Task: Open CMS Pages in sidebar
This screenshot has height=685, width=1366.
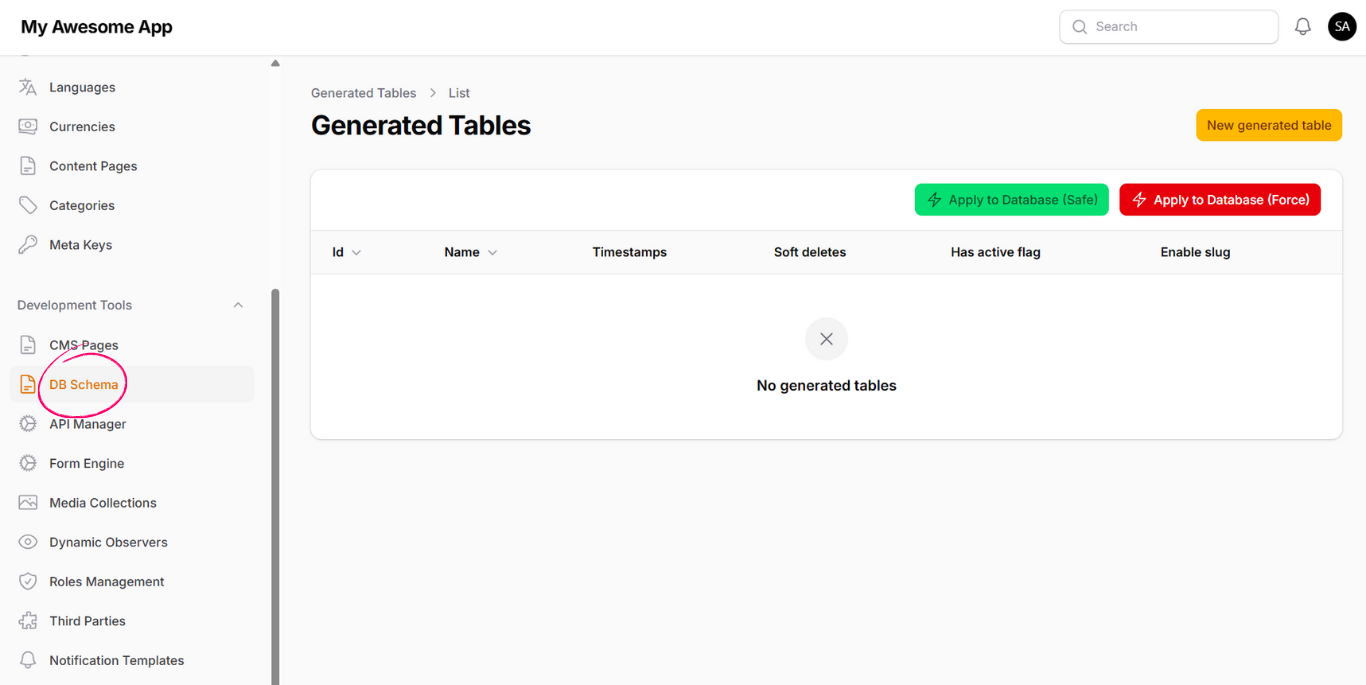Action: (84, 345)
